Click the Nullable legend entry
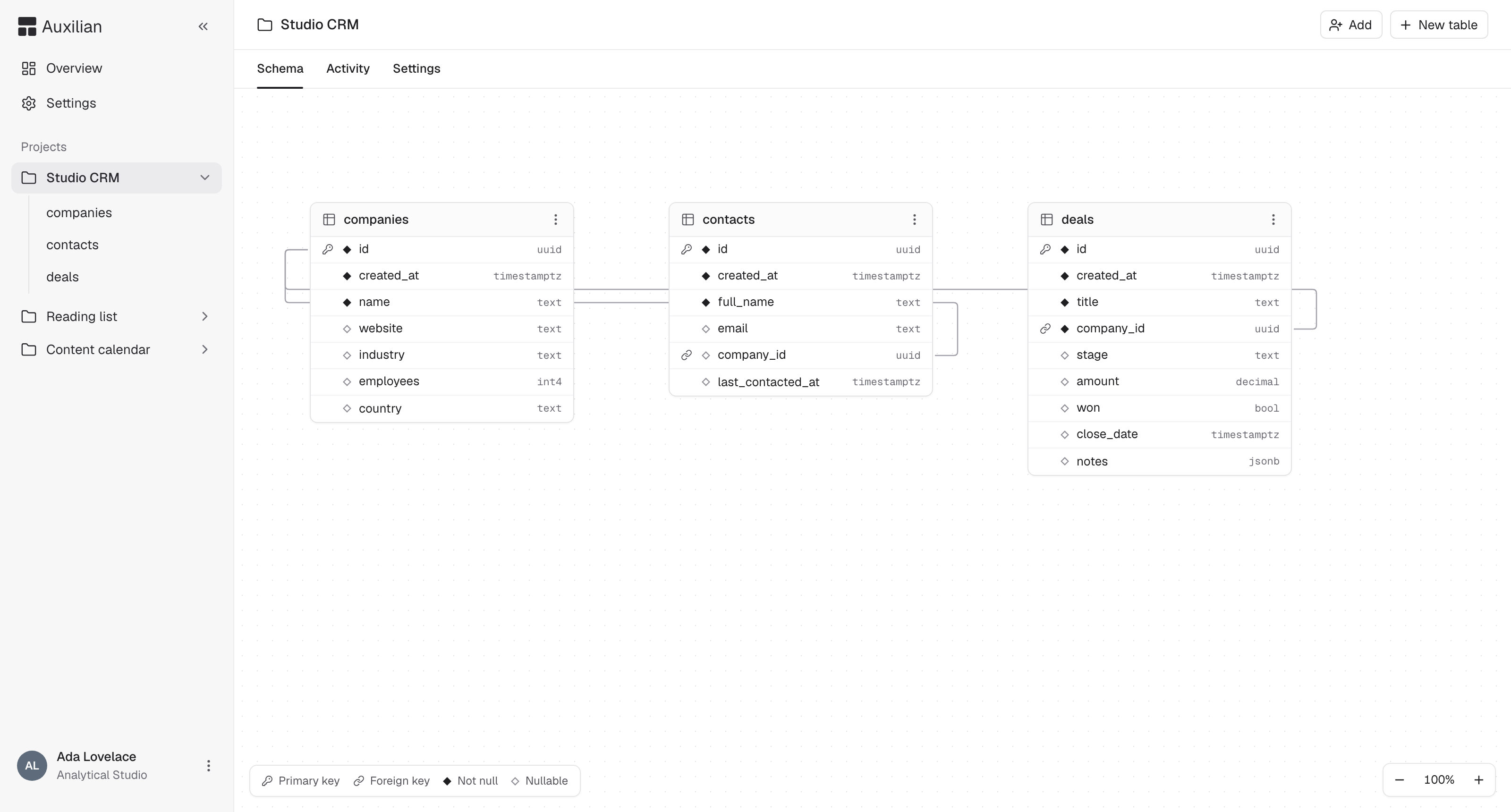This screenshot has height=812, width=1511. tap(539, 781)
